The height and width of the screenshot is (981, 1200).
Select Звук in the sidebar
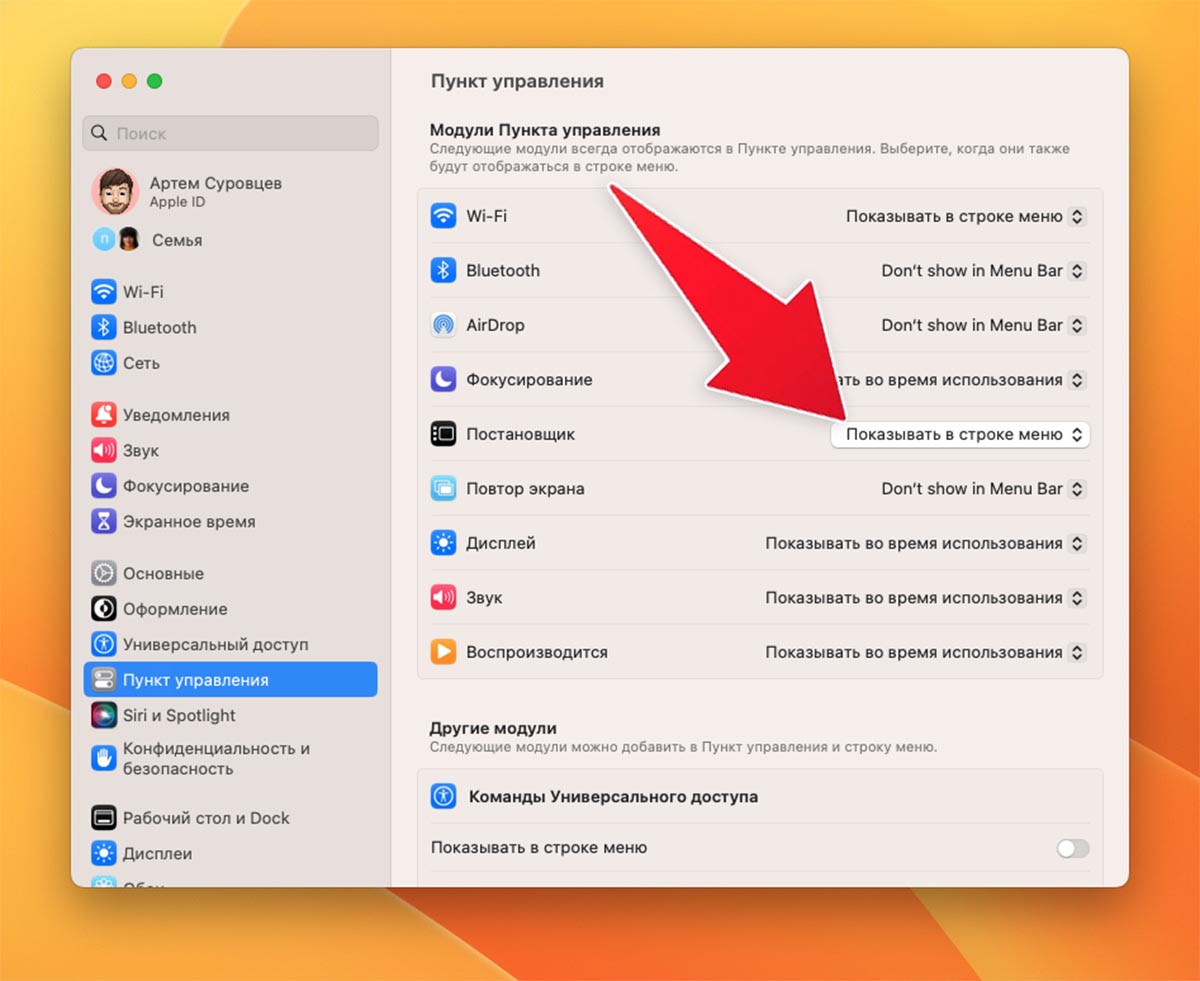[231, 450]
